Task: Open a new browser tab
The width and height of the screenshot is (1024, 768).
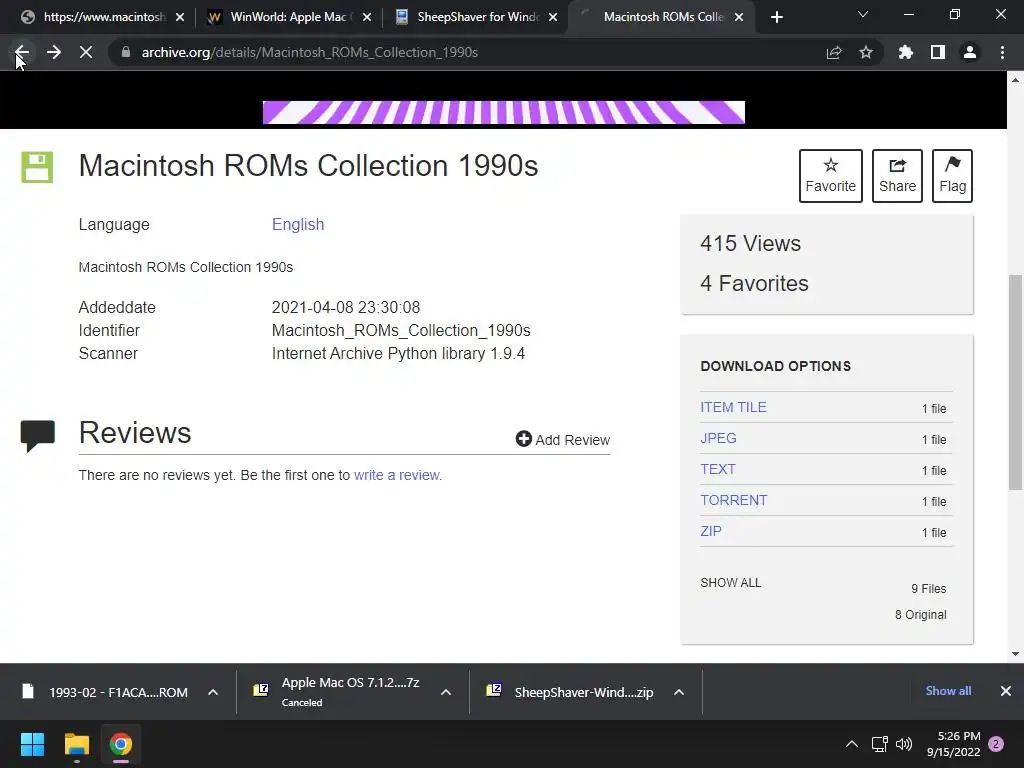Action: (x=776, y=17)
